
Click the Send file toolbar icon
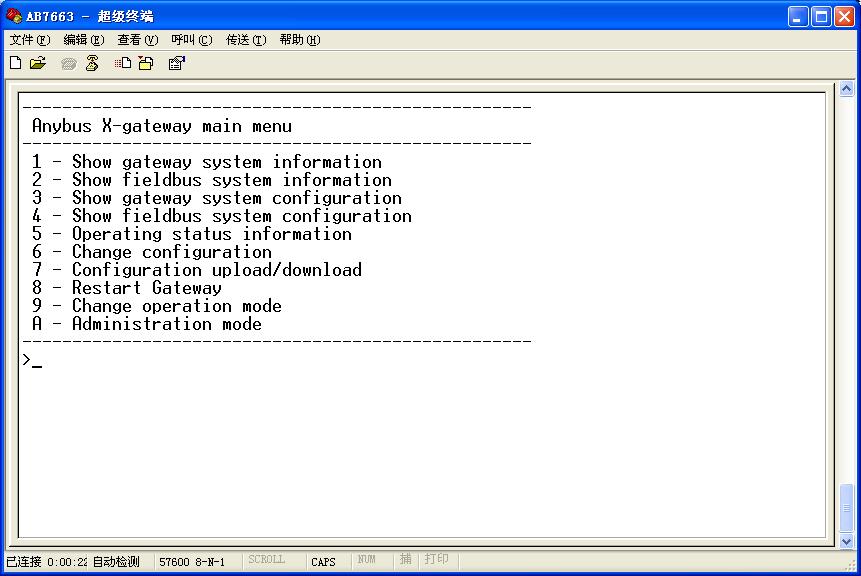[123, 64]
